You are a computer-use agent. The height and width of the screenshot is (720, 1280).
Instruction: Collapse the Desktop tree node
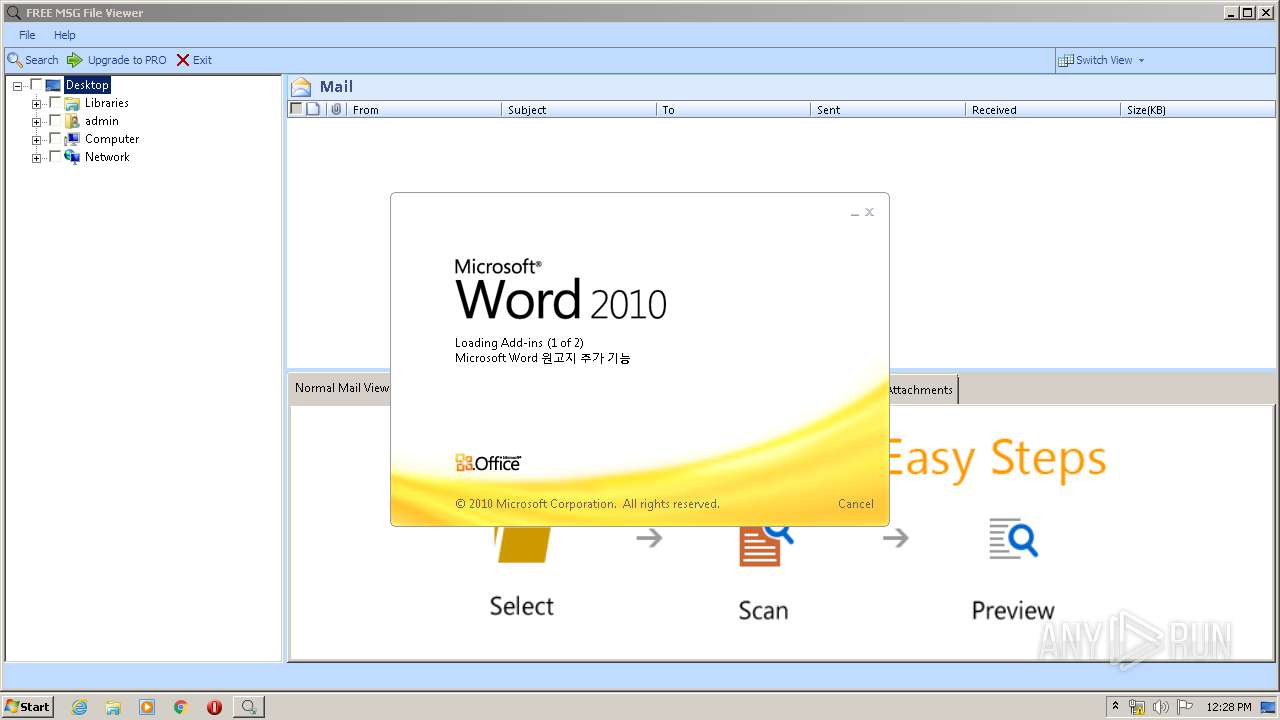[18, 86]
